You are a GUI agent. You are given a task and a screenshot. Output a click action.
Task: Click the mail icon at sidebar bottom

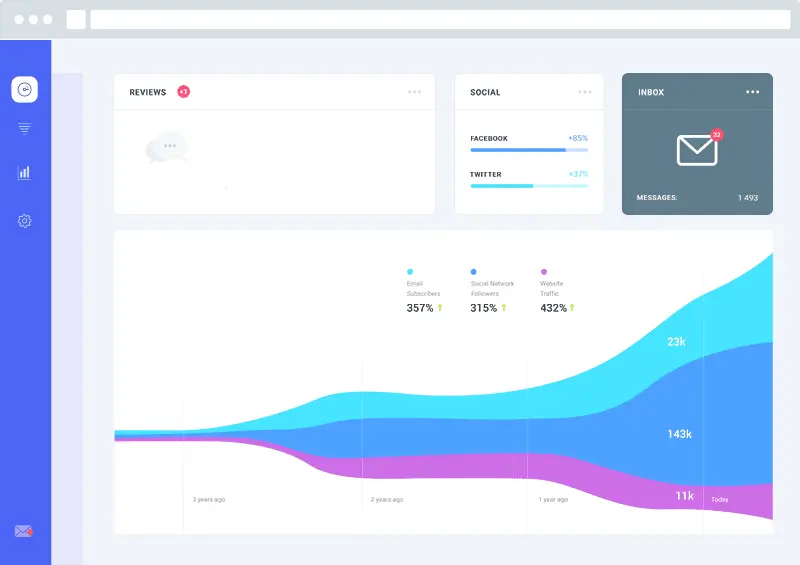coord(23,531)
